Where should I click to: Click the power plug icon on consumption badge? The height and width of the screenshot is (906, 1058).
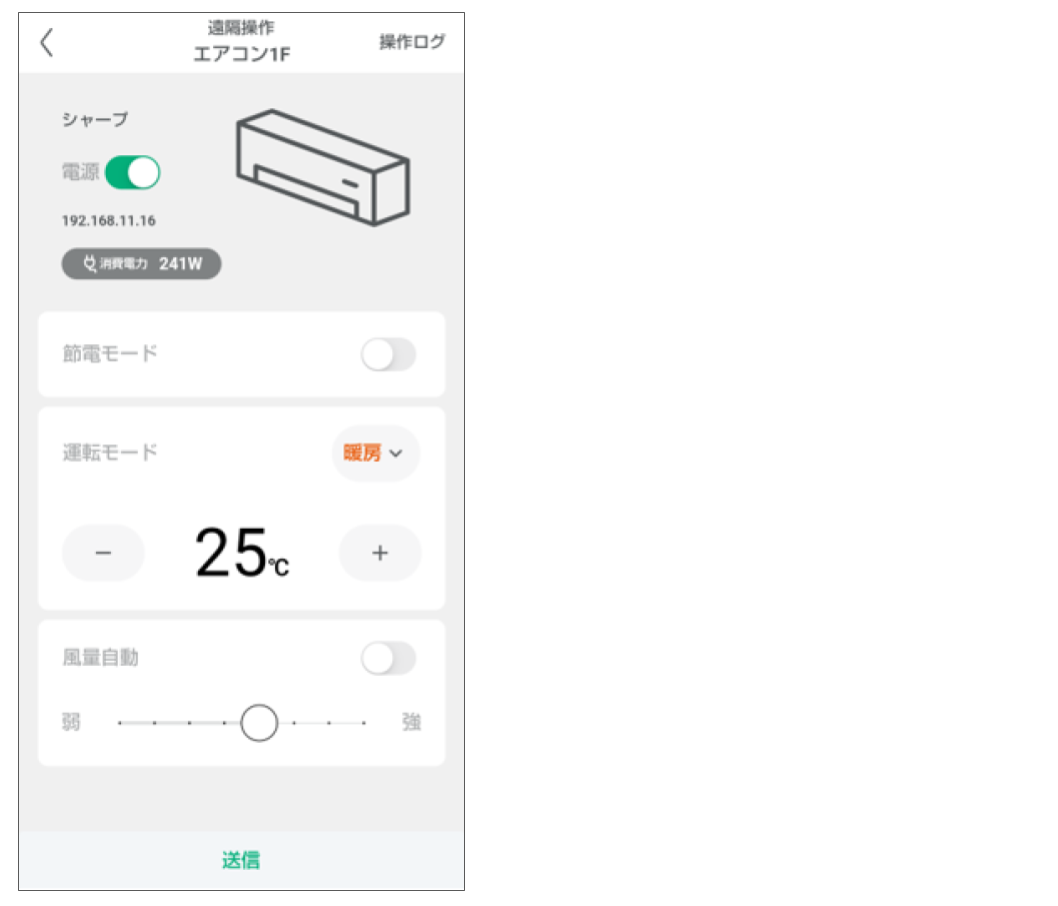89,264
